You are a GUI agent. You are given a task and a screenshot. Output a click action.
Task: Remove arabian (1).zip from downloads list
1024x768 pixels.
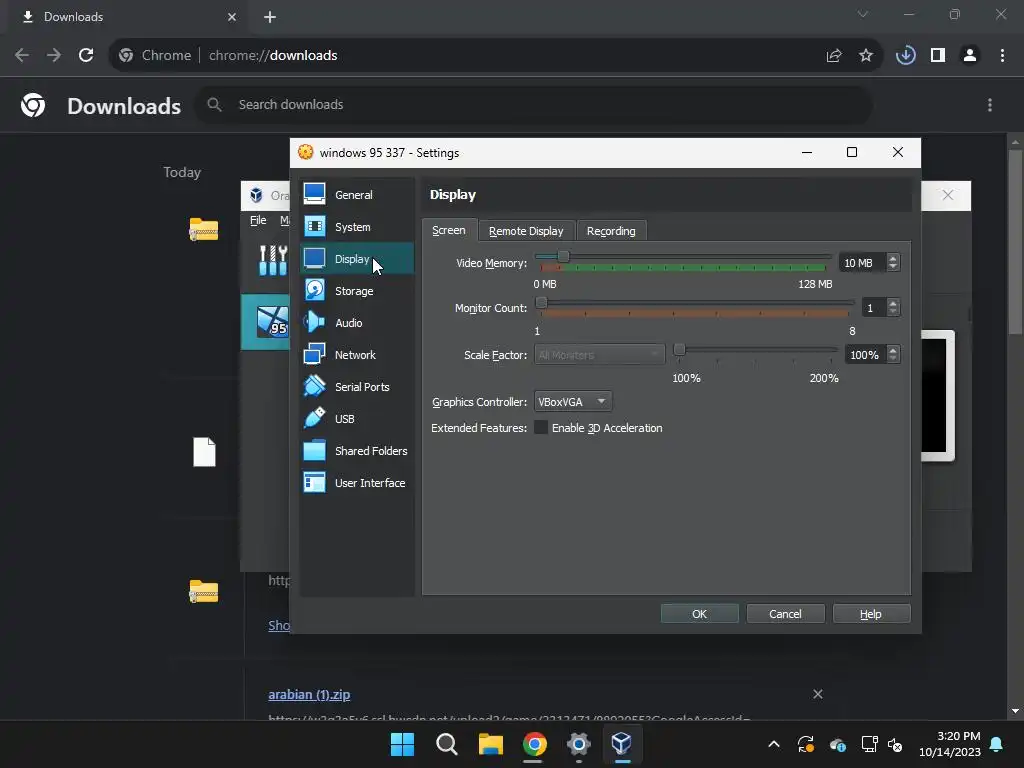pos(818,694)
